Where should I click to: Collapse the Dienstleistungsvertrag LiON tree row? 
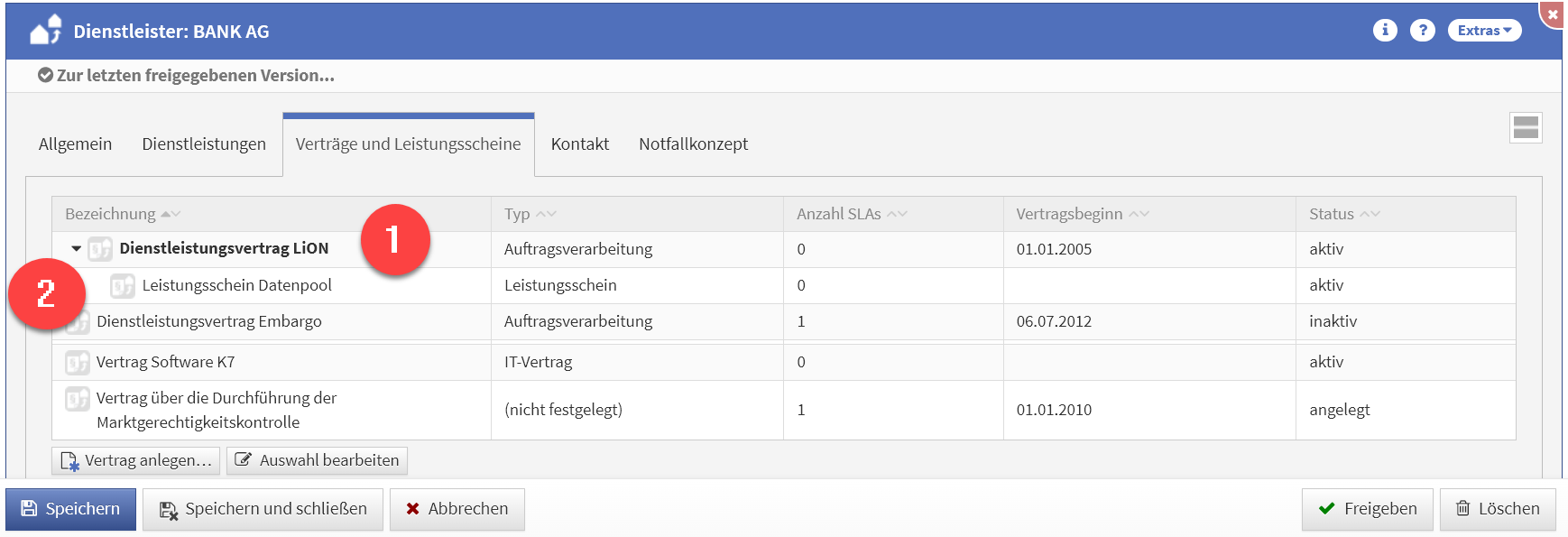pyautogui.click(x=77, y=249)
